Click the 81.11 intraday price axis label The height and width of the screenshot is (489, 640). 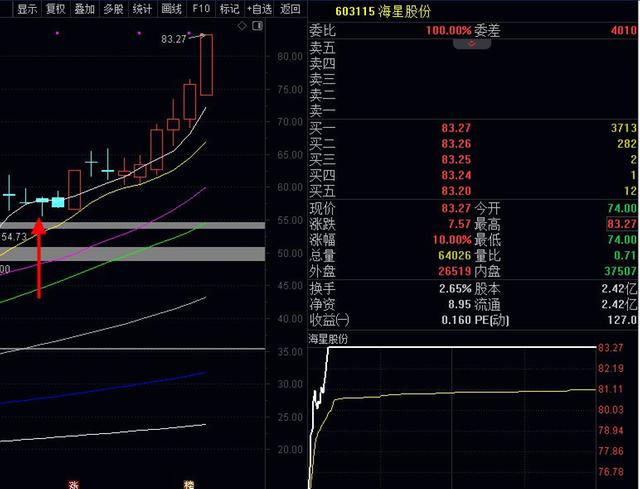tap(611, 389)
